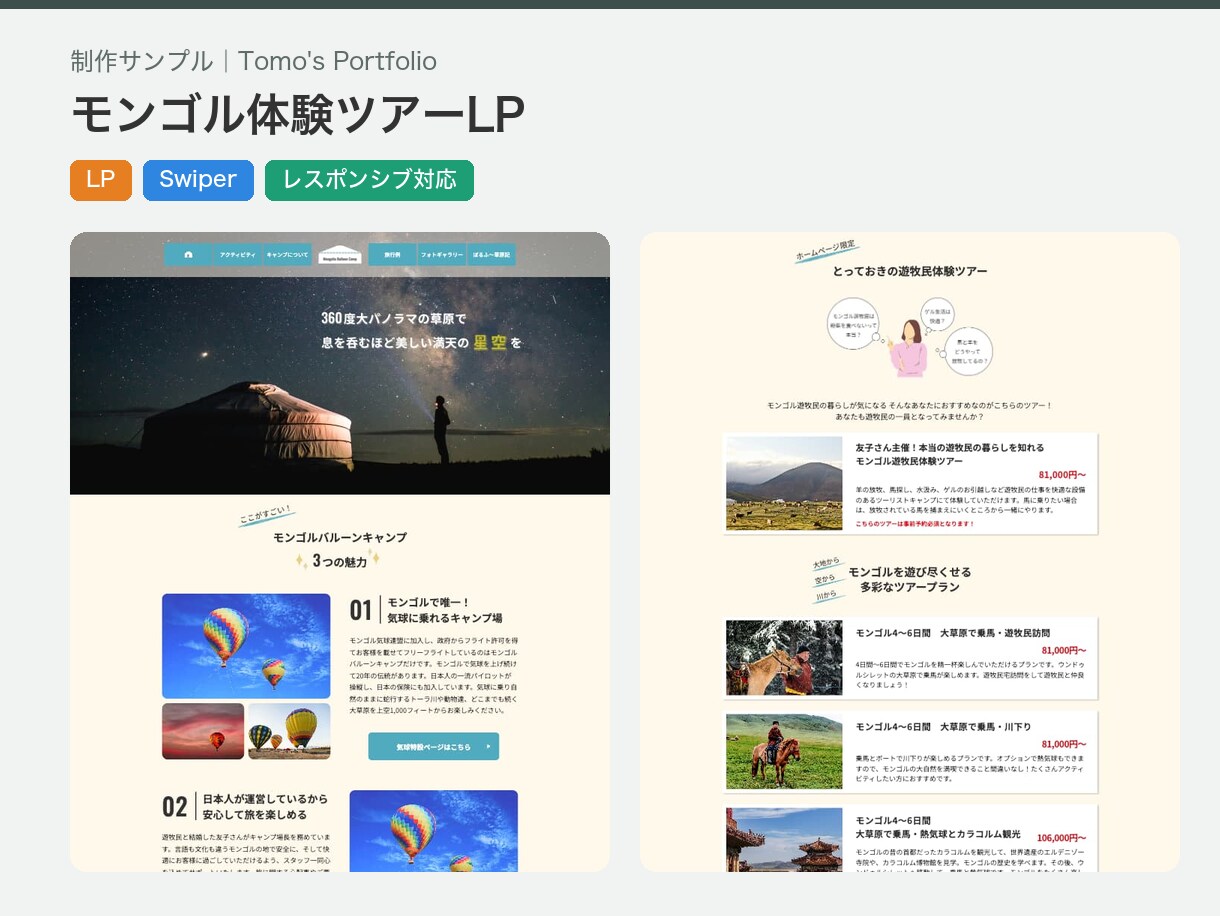The image size is (1220, 916).
Task: Click the モンゴル体験ツアーLP page title
Action: tap(297, 115)
